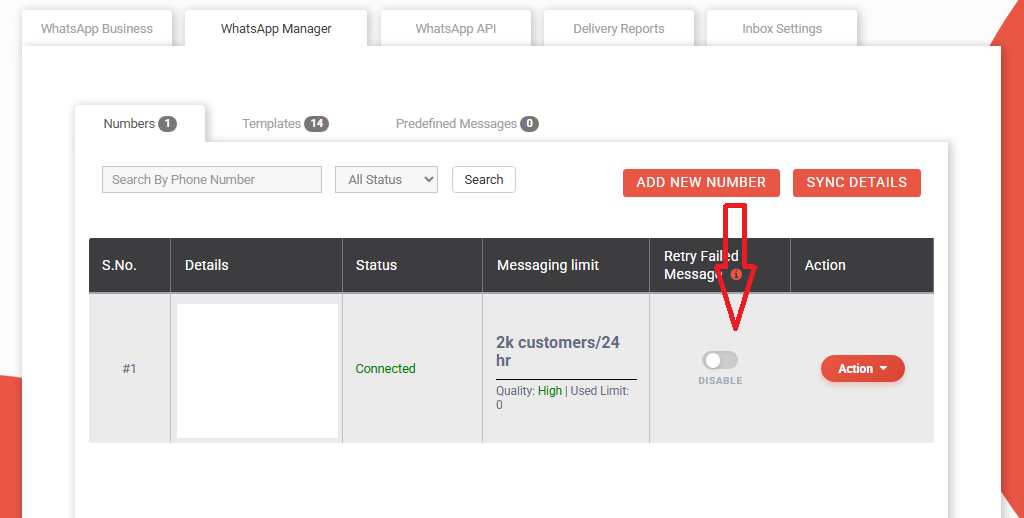
Task: Click the Search button
Action: [484, 180]
